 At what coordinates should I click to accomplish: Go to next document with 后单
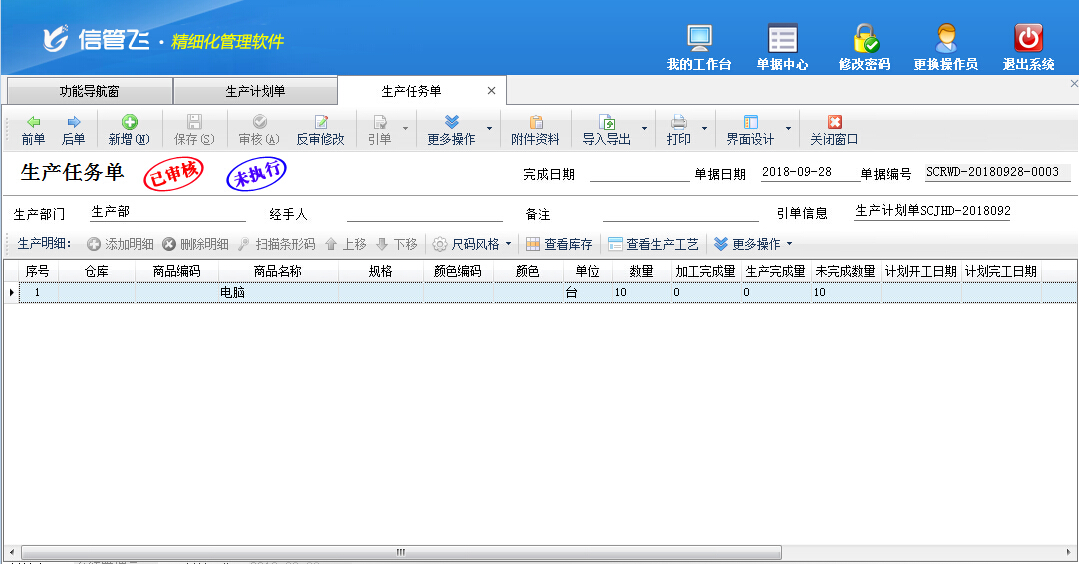pyautogui.click(x=73, y=130)
